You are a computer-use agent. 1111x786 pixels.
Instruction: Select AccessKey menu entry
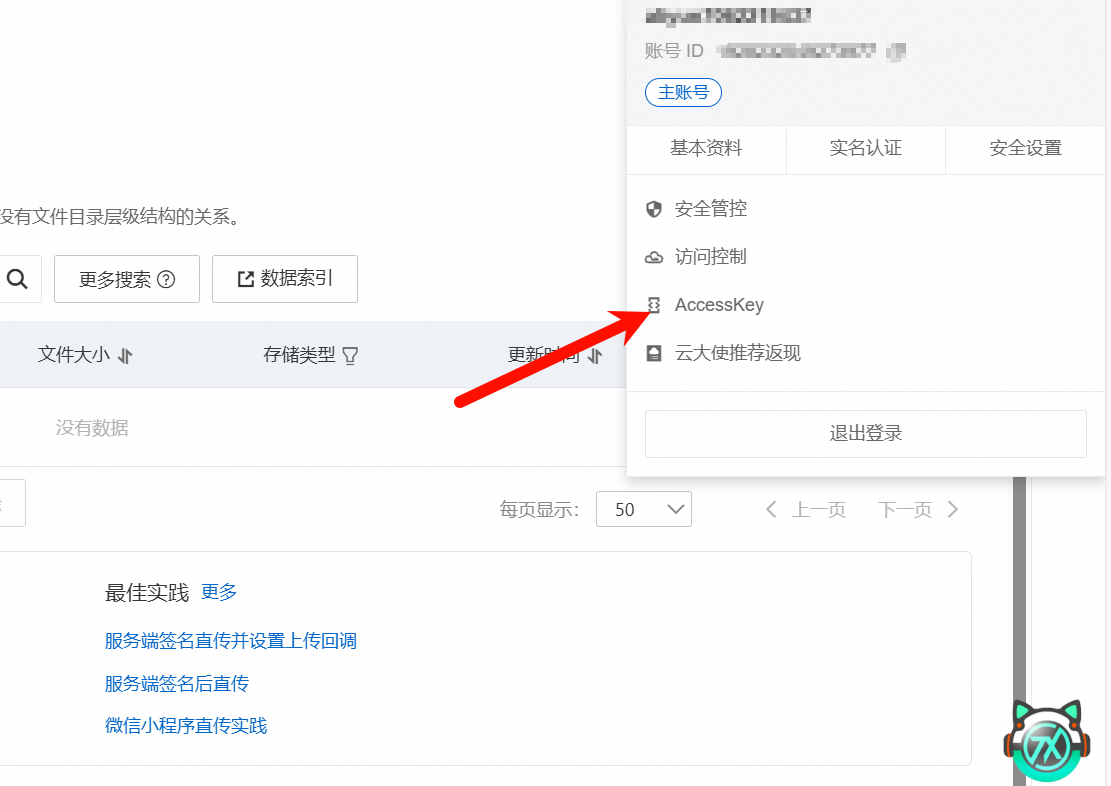tap(719, 305)
